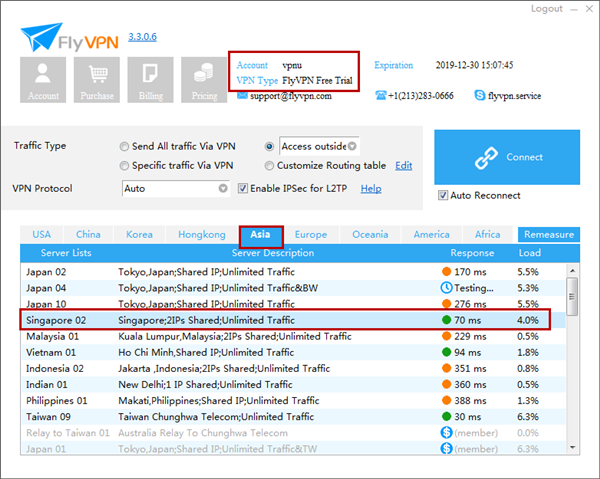Click the Skype icon by flyvpn.service
Viewport: 600px width, 479px height.
479,95
